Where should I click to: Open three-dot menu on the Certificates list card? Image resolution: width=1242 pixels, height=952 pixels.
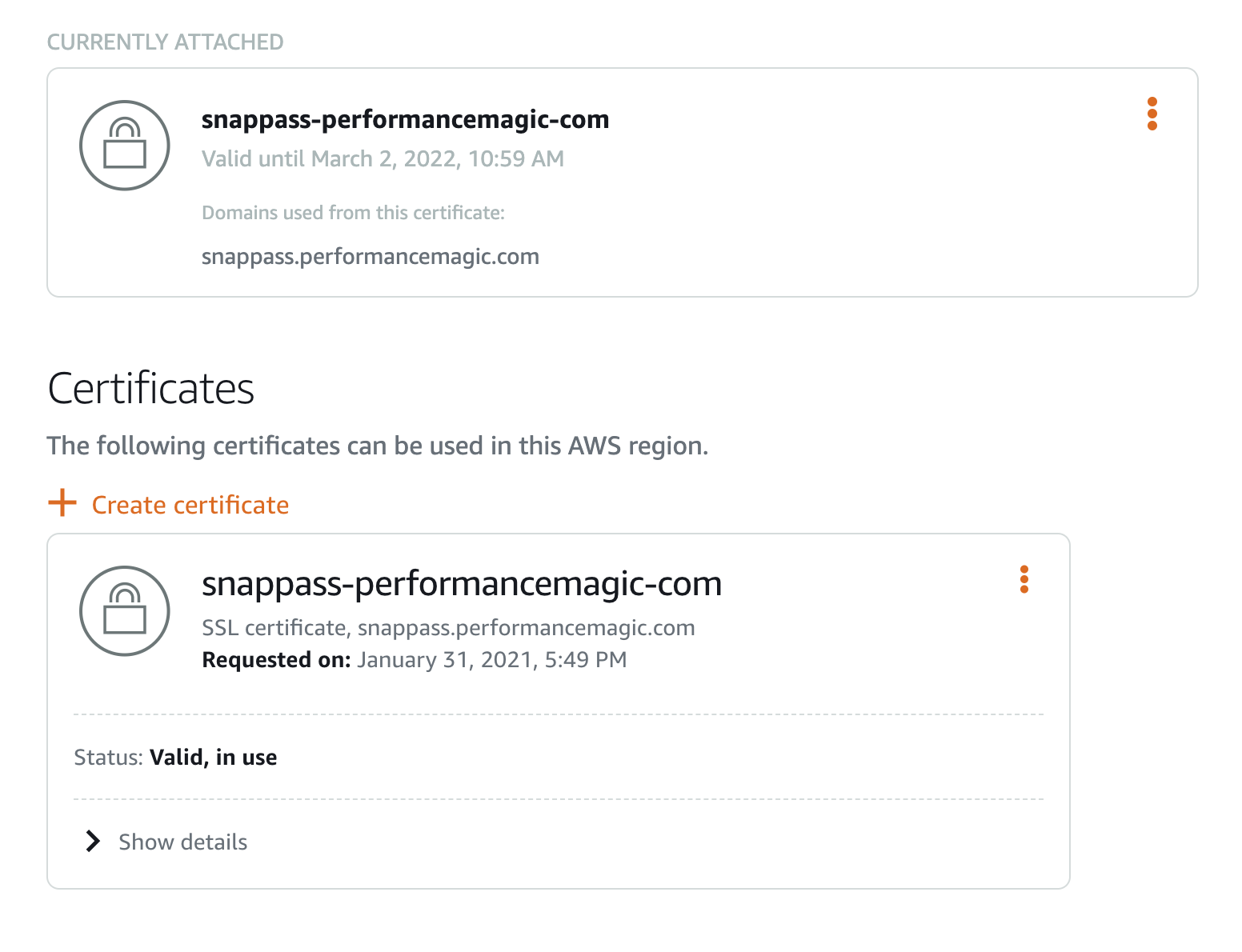click(x=1024, y=579)
